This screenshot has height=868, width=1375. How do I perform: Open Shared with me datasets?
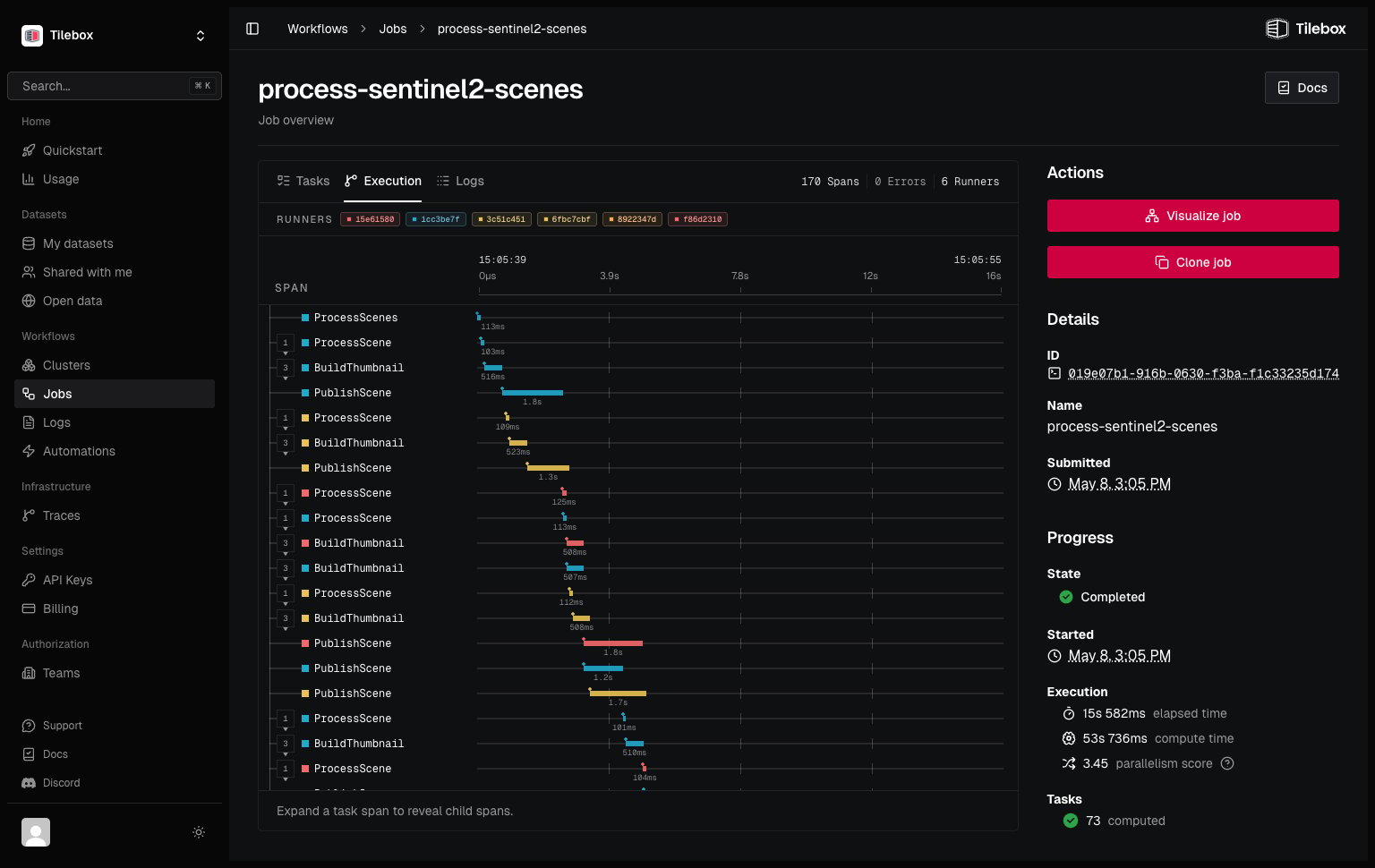click(x=115, y=272)
